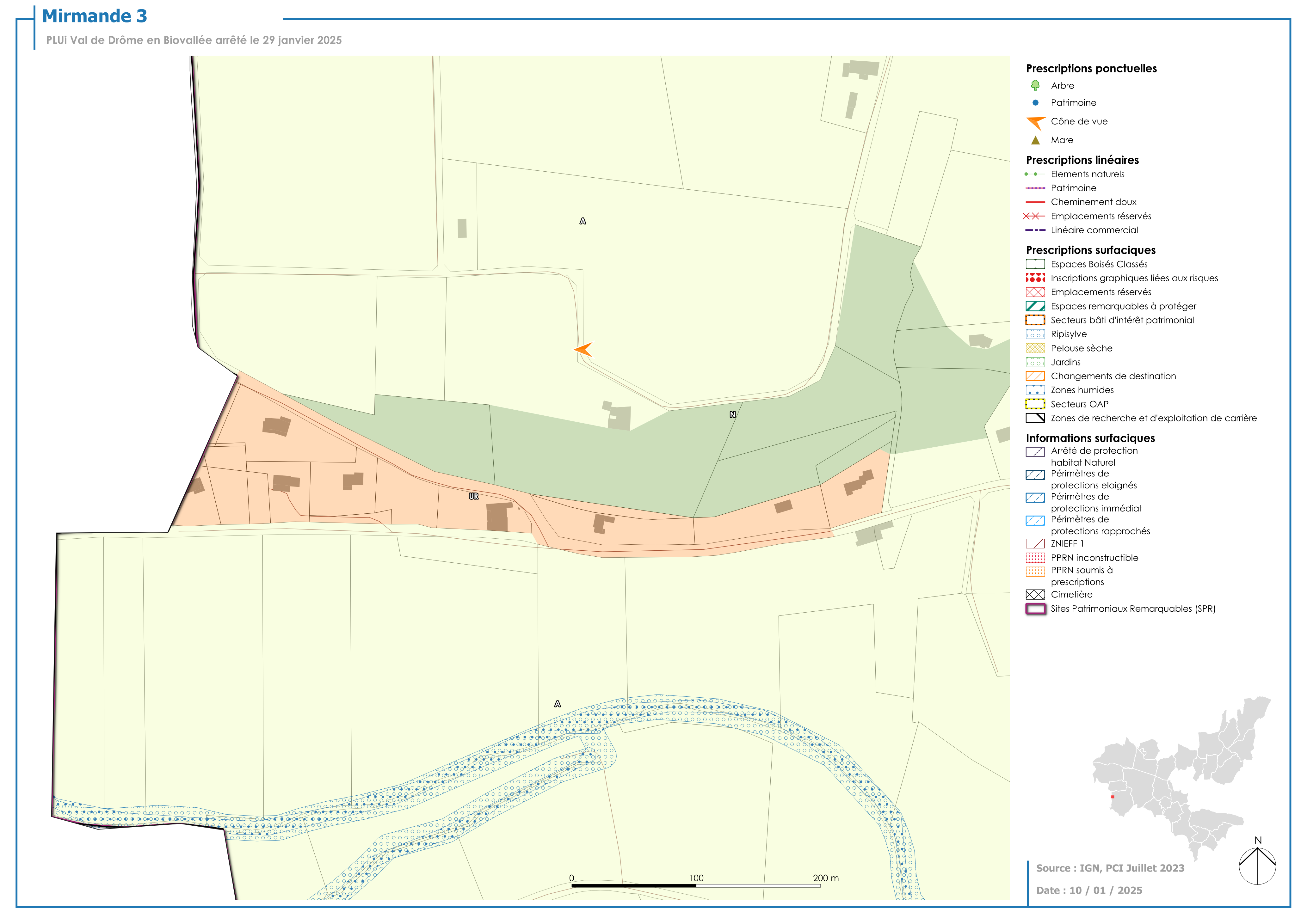The height and width of the screenshot is (924, 1307).
Task: Click the southern A zone label near river
Action: tap(557, 704)
